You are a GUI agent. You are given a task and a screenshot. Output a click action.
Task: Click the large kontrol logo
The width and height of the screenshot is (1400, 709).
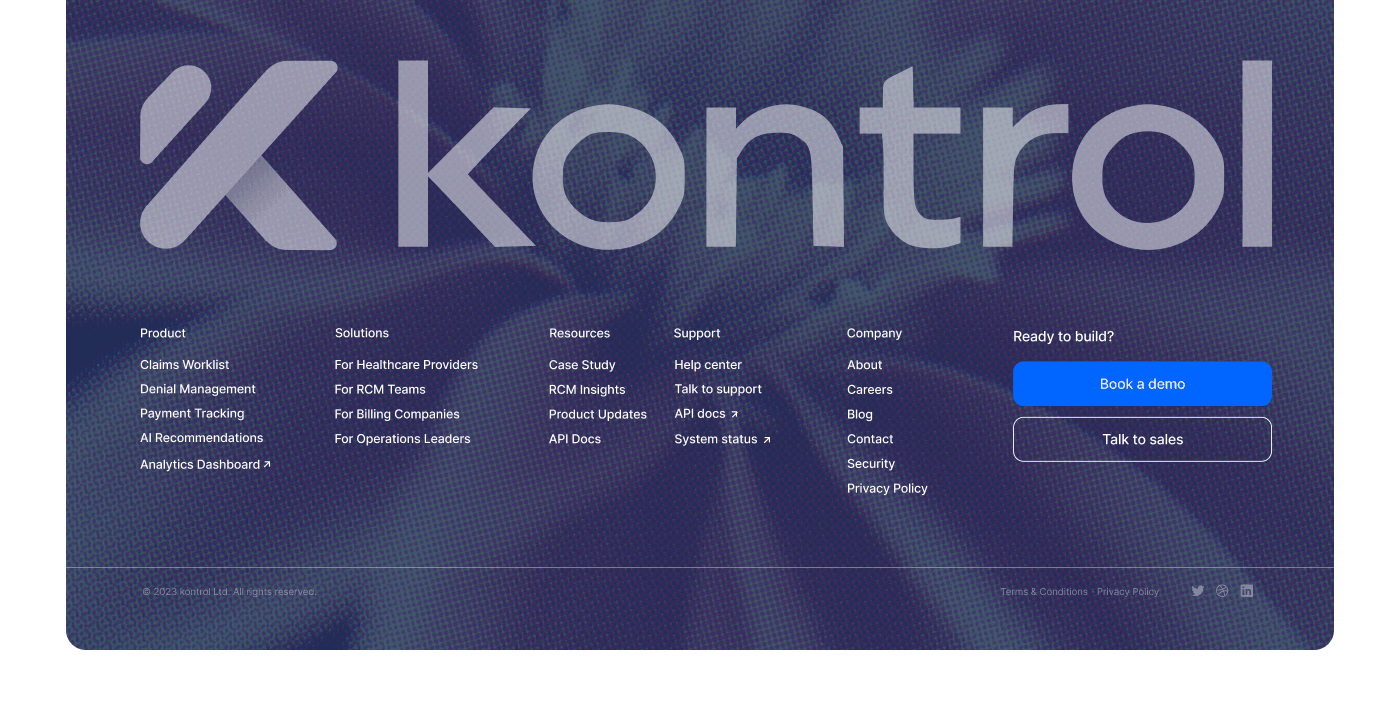click(x=706, y=155)
